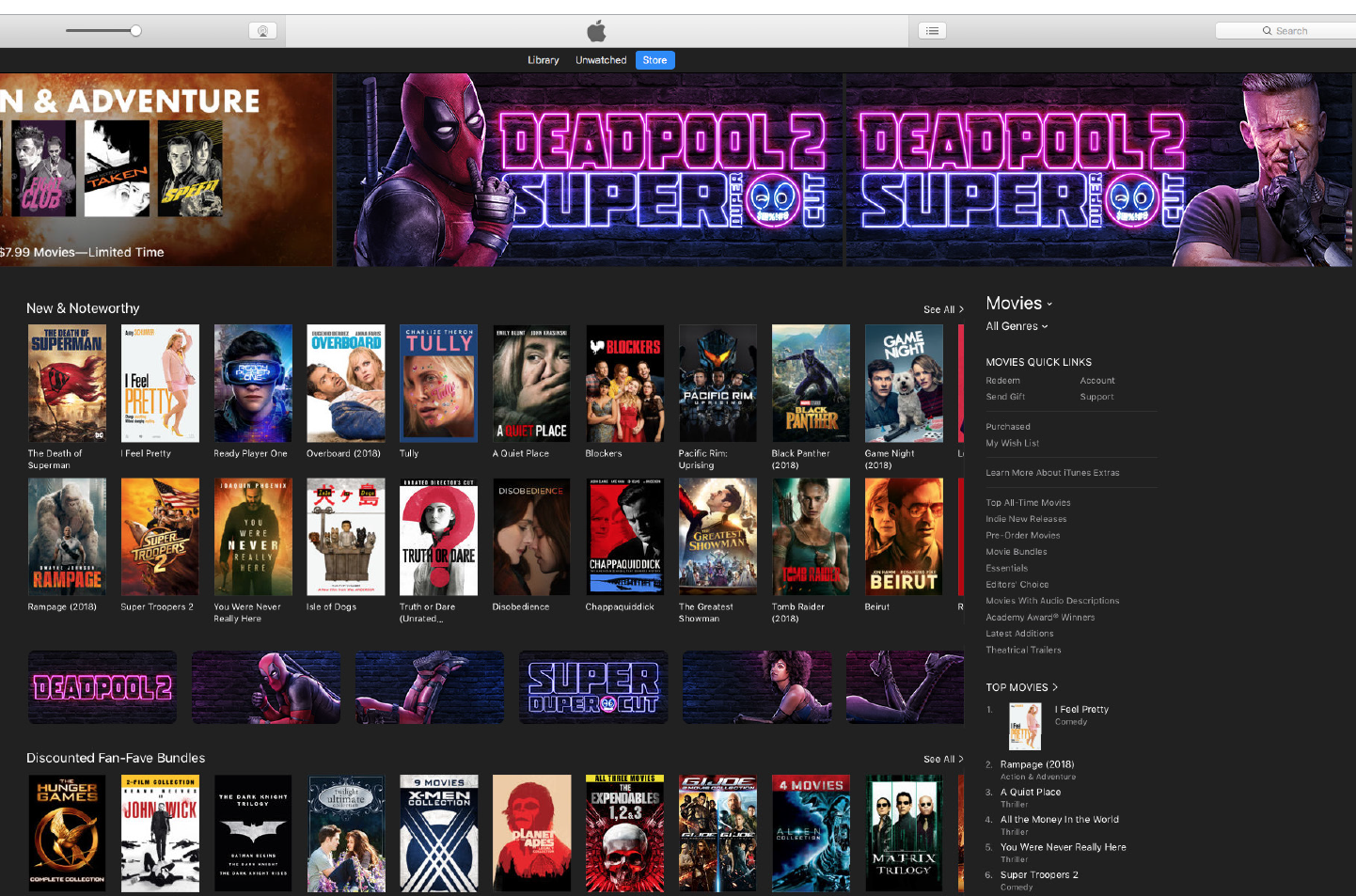Open the Account quick link

[1097, 381]
